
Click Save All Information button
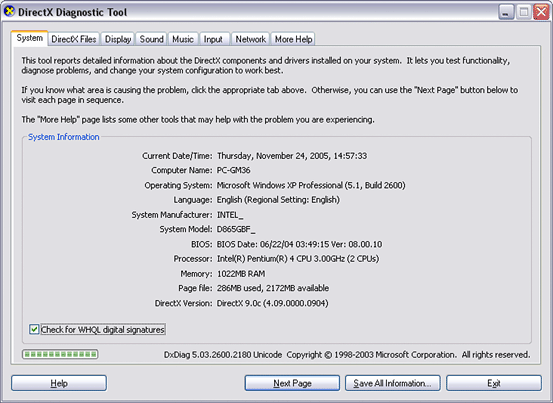tap(393, 383)
